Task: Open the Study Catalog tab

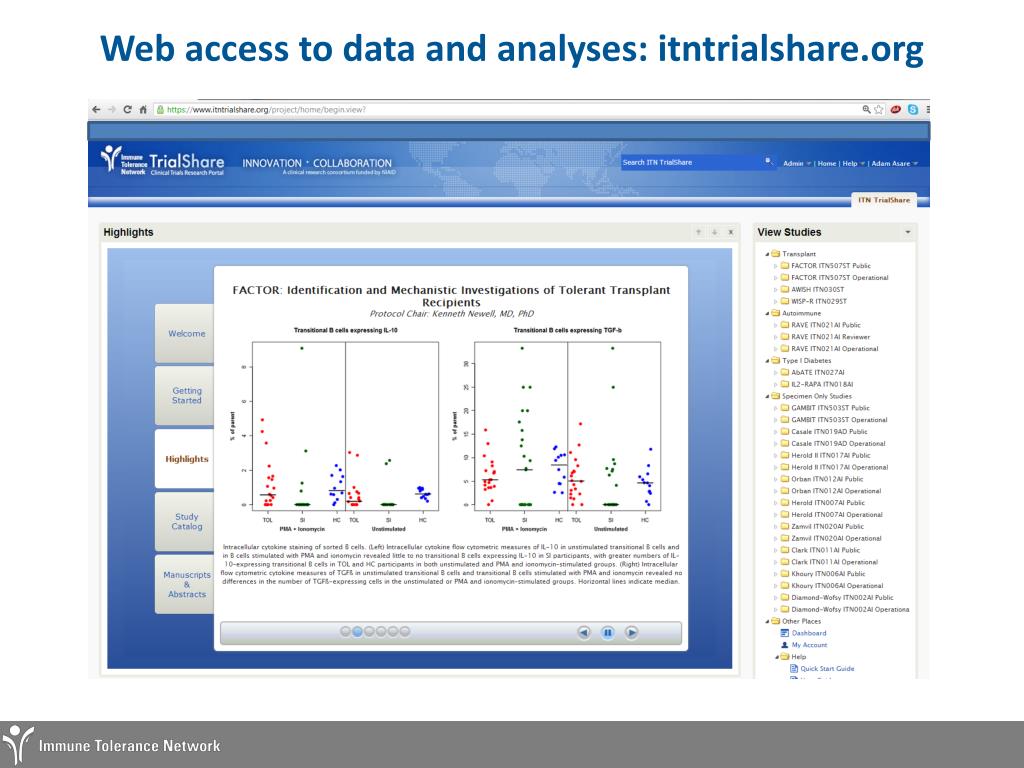Action: click(185, 521)
